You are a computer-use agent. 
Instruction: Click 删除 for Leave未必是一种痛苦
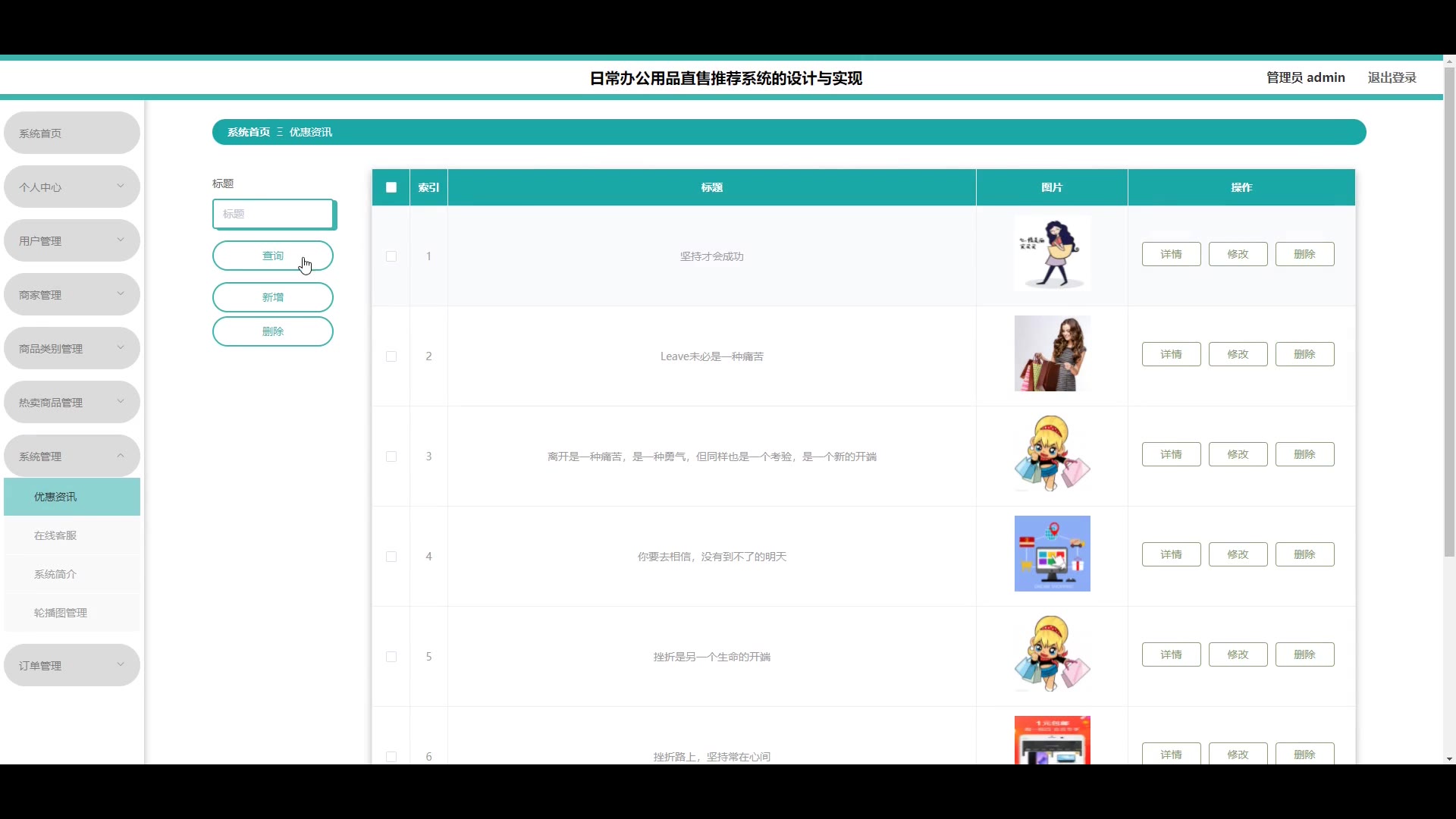pos(1305,354)
